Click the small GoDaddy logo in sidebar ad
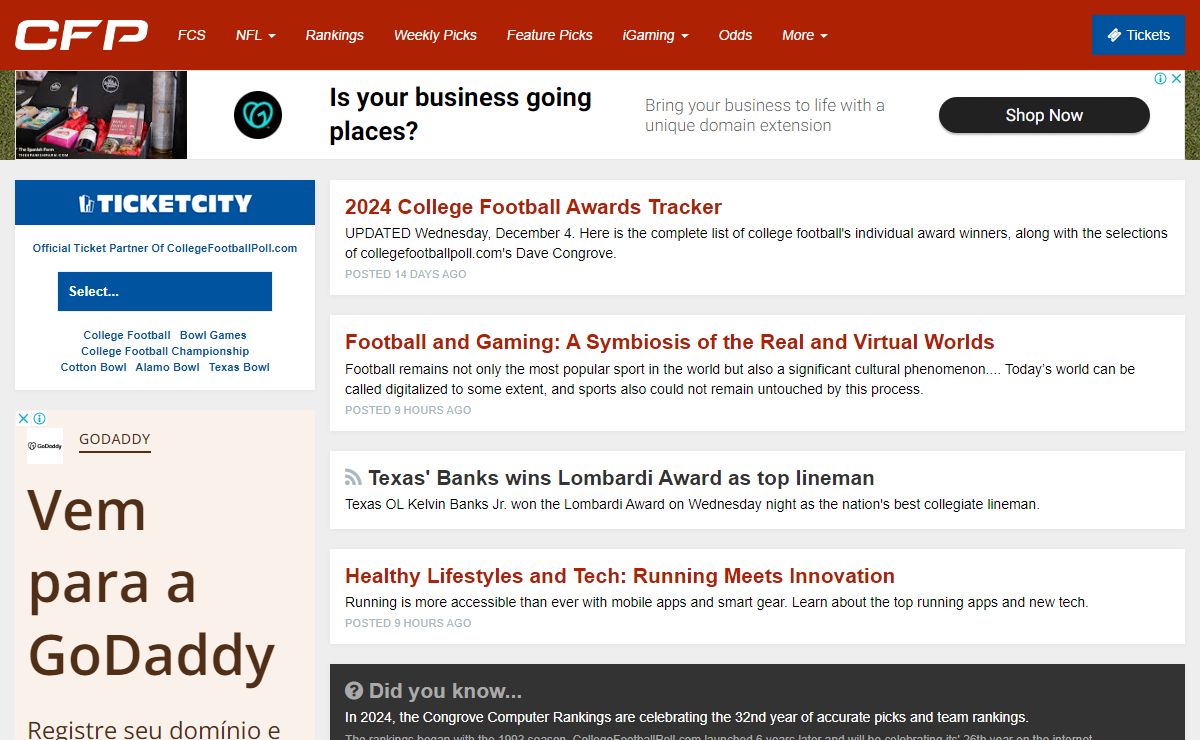The width and height of the screenshot is (1200, 740). pos(45,446)
